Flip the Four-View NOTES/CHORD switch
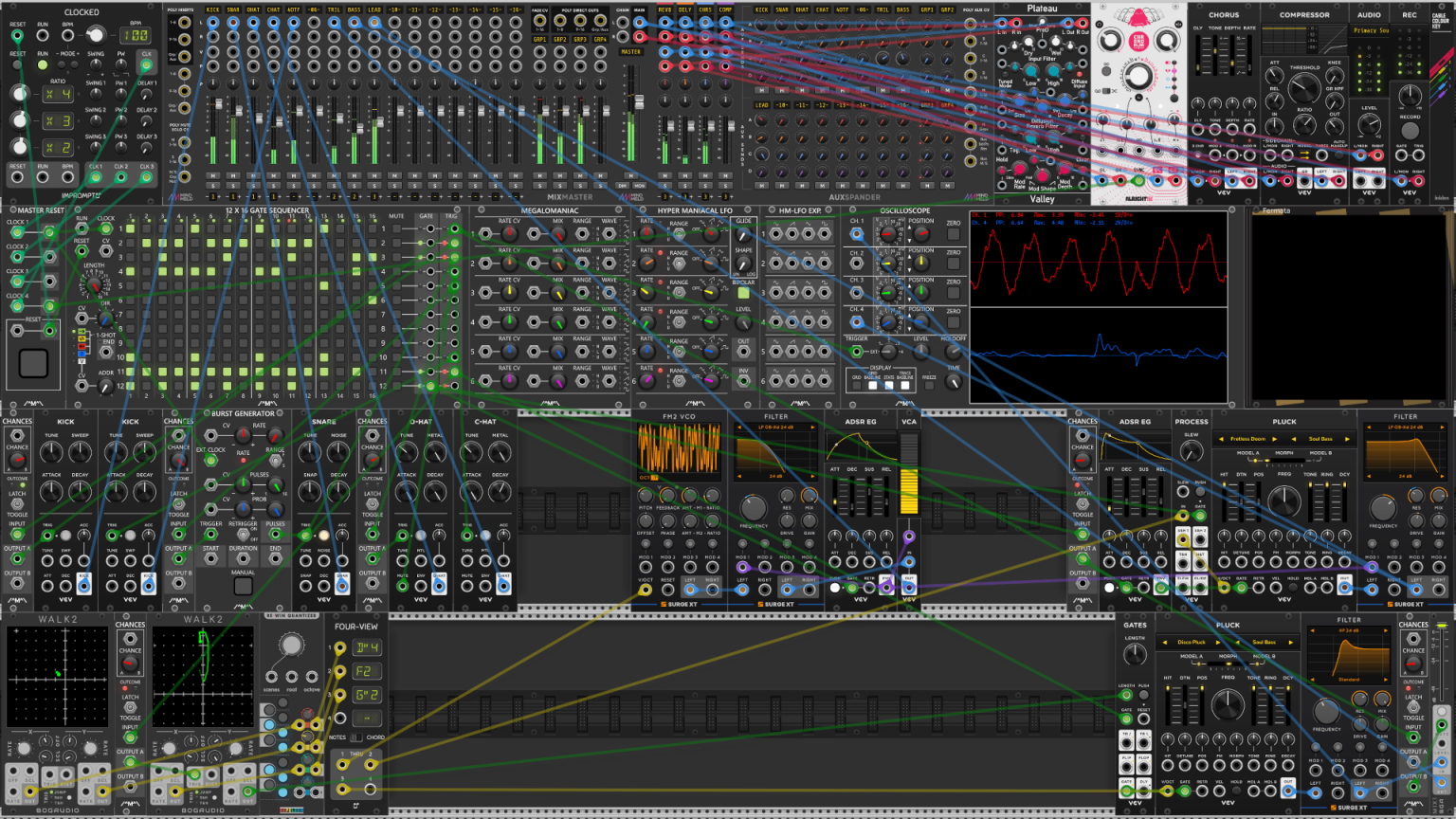Image resolution: width=1456 pixels, height=819 pixels. point(356,737)
